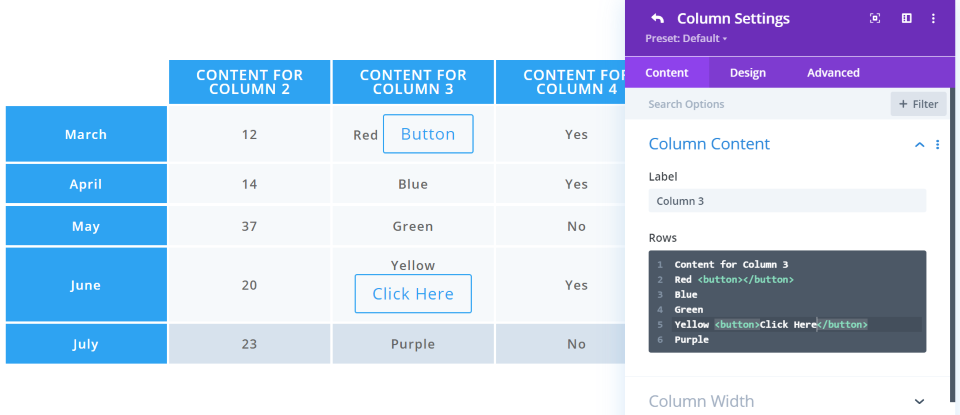Select the Content tab
The image size is (960, 415).
pos(667,73)
